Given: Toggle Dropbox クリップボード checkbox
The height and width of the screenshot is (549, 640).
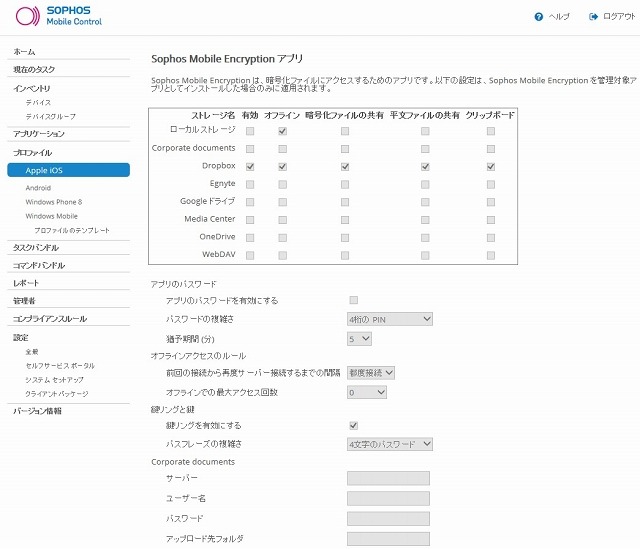Looking at the screenshot, I should click(x=491, y=167).
